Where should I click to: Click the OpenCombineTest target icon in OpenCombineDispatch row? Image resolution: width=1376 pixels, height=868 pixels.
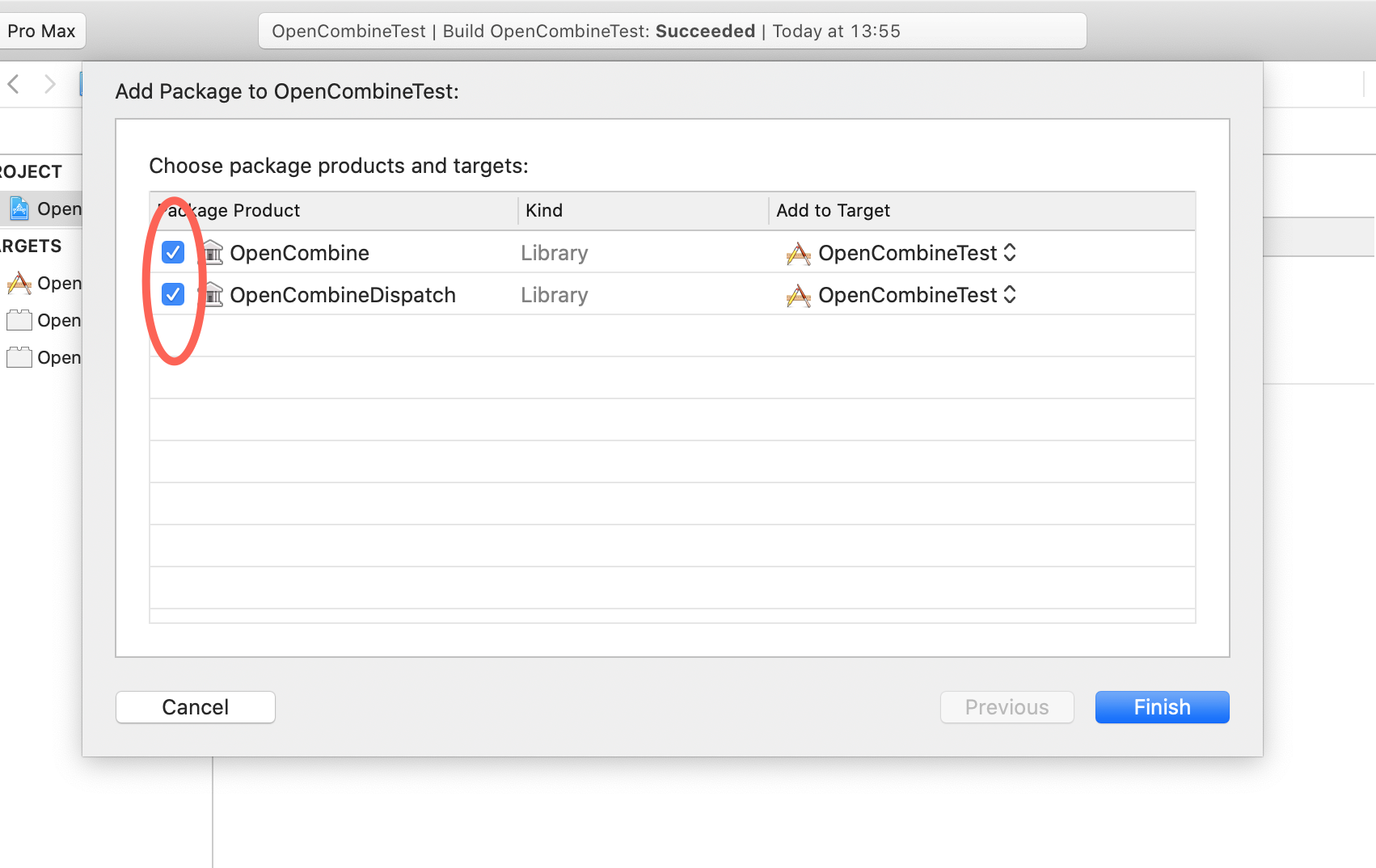(798, 295)
